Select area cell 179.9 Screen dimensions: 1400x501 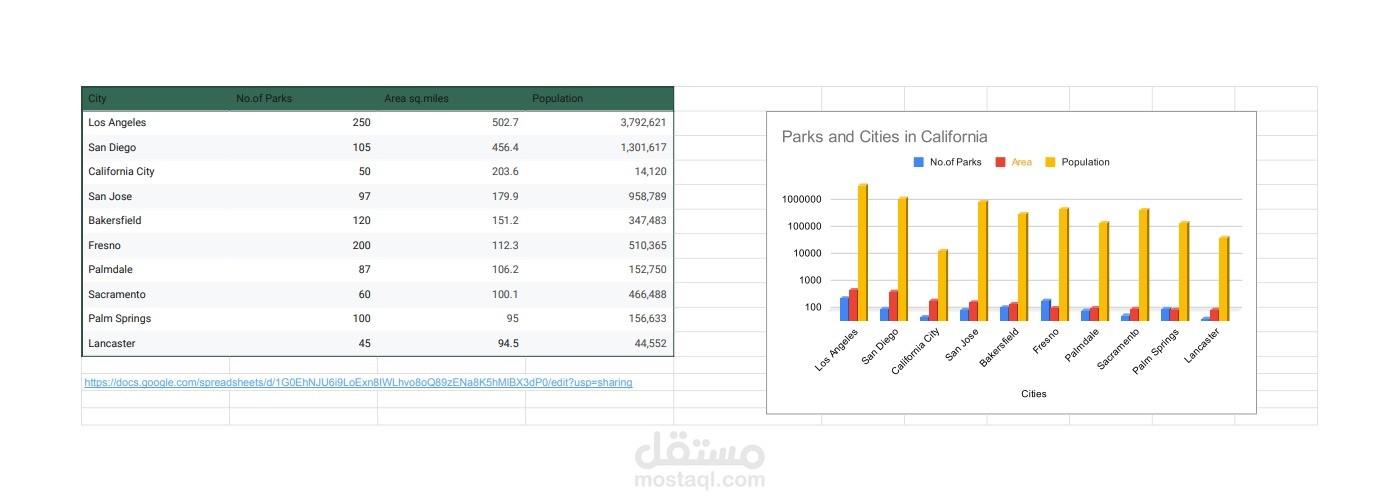(505, 196)
